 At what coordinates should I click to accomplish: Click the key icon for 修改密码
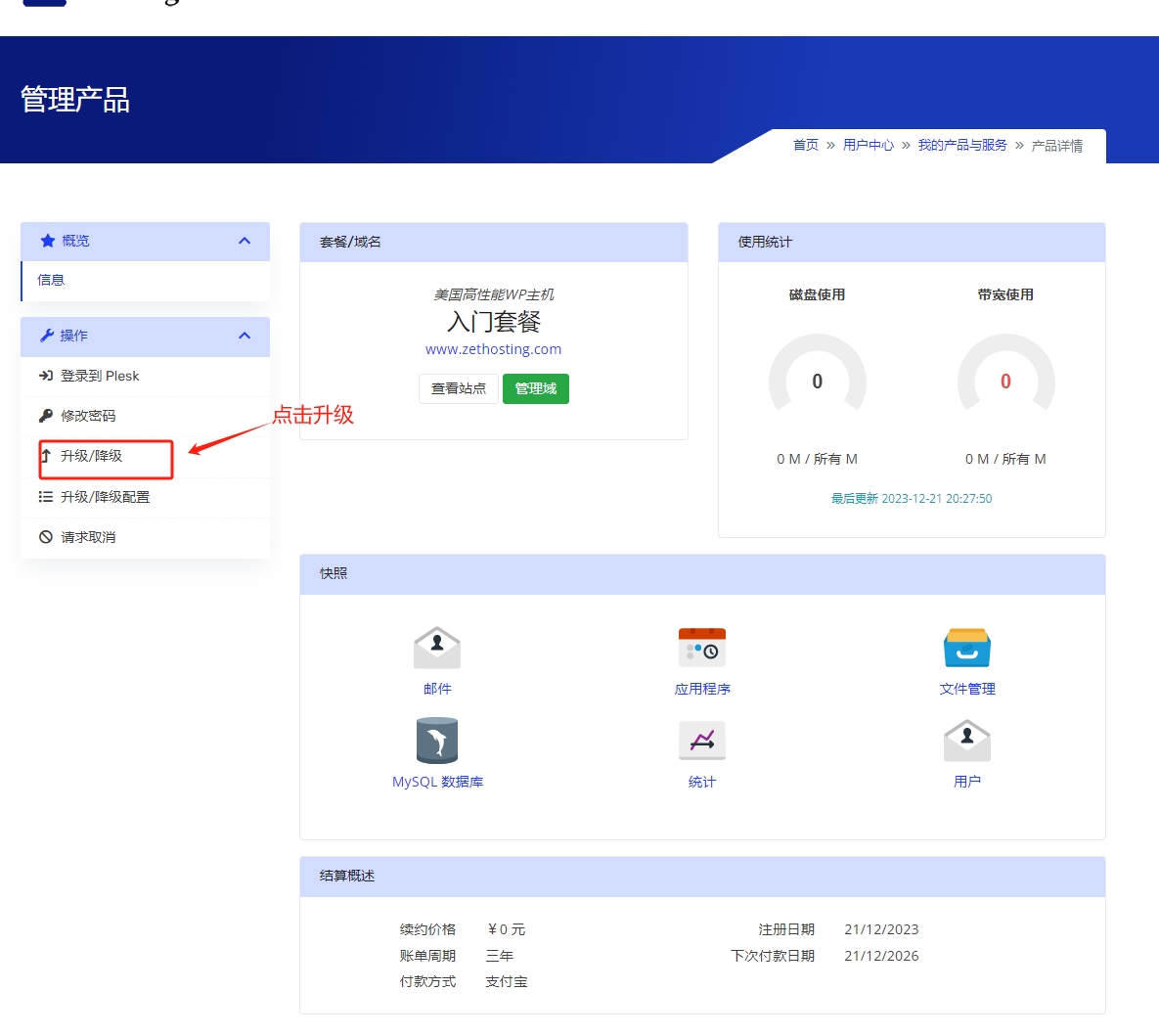pyautogui.click(x=46, y=416)
